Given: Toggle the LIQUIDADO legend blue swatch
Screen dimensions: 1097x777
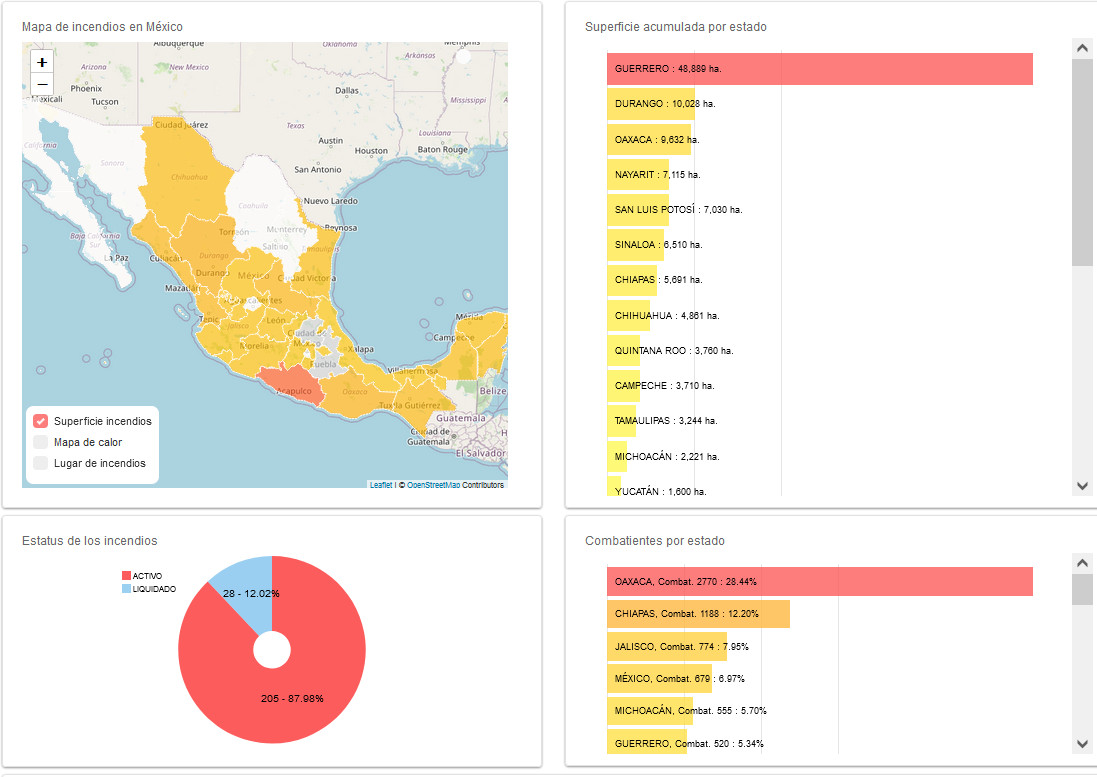Looking at the screenshot, I should tap(127, 589).
